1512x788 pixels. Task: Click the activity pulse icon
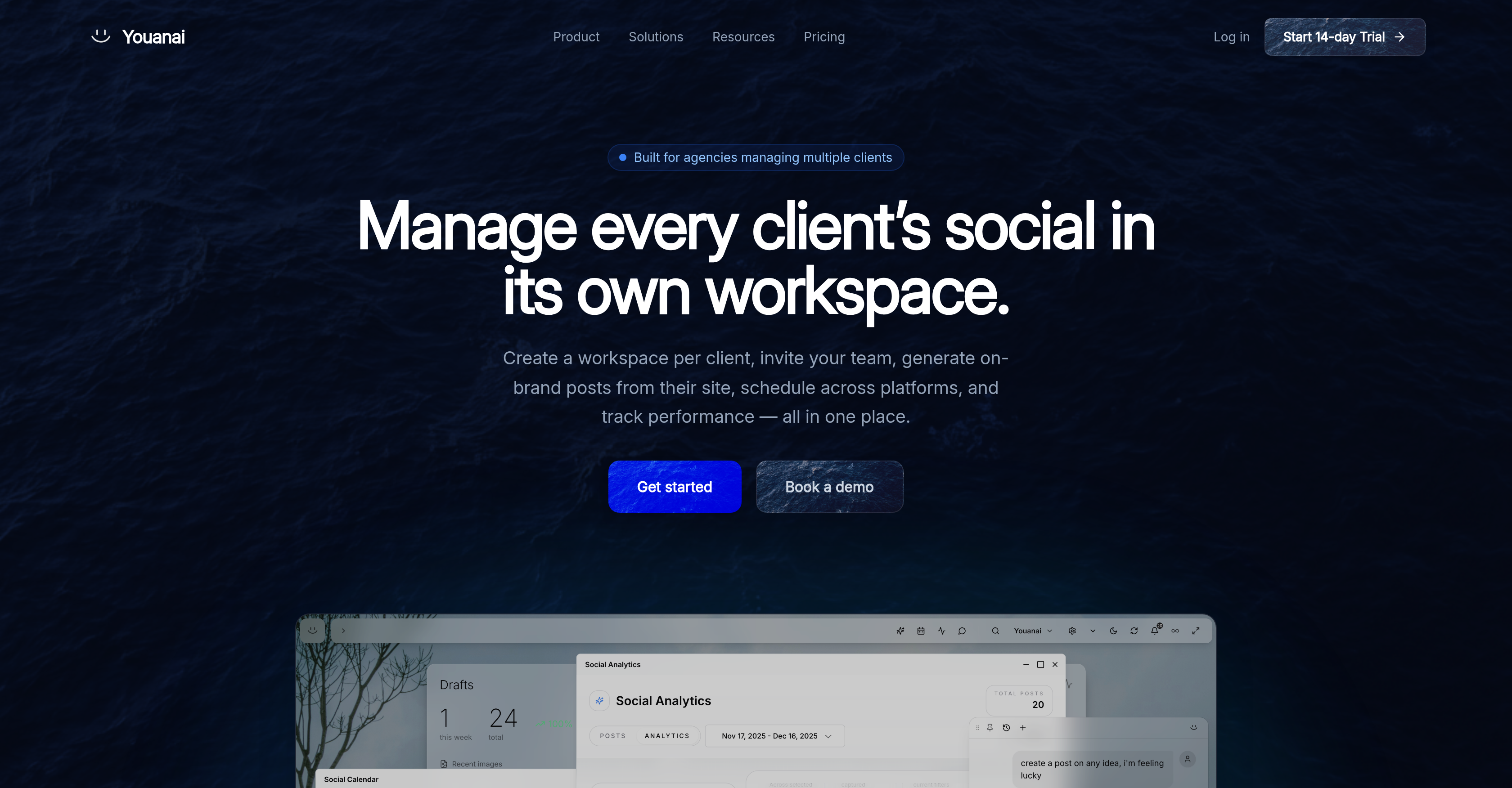click(942, 631)
